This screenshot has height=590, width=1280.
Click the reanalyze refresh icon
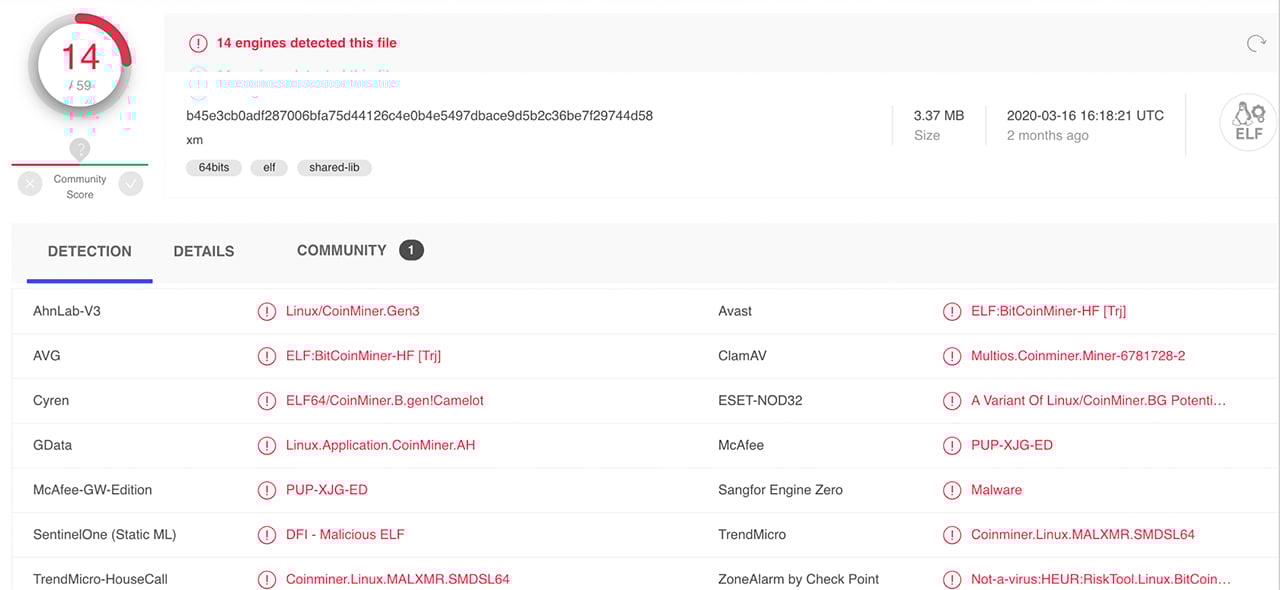pos(1256,43)
